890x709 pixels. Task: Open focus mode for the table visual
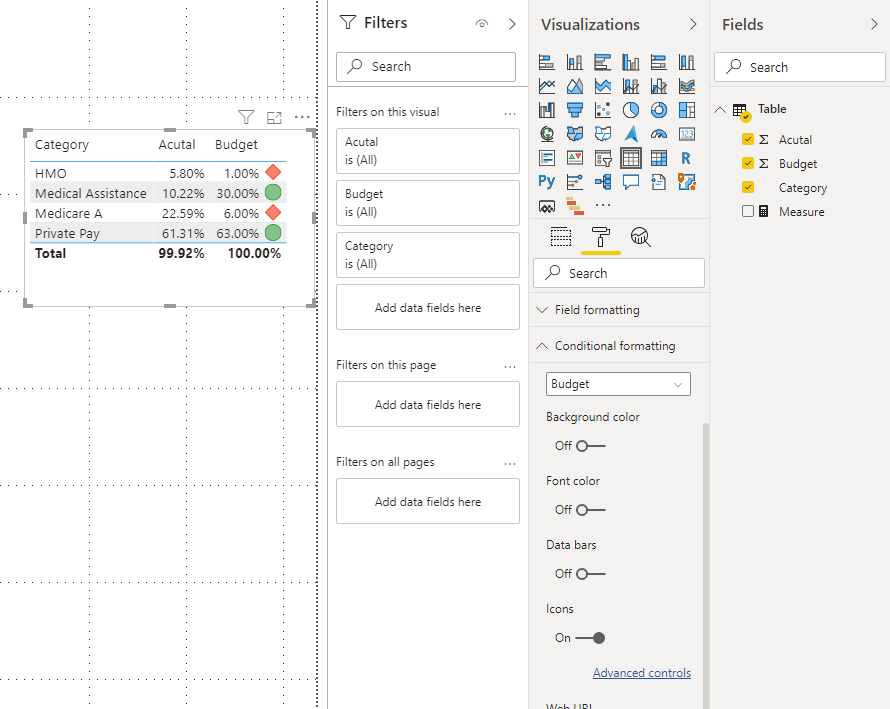tap(274, 118)
